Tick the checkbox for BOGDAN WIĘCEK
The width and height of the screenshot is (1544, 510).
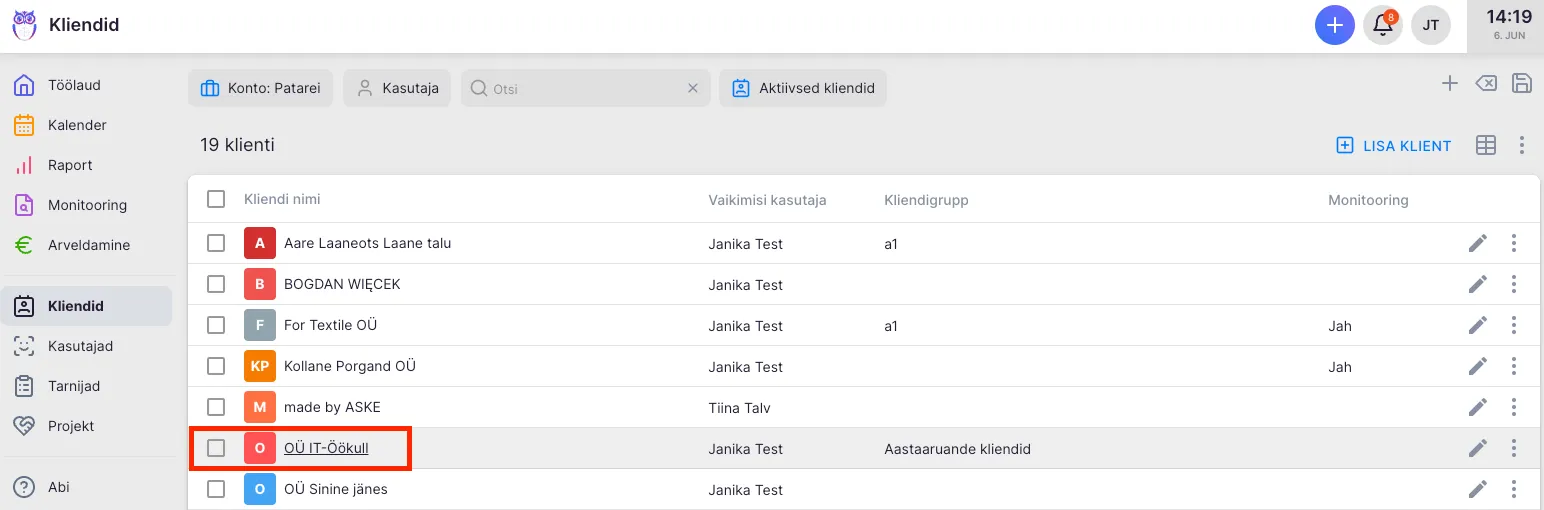216,284
